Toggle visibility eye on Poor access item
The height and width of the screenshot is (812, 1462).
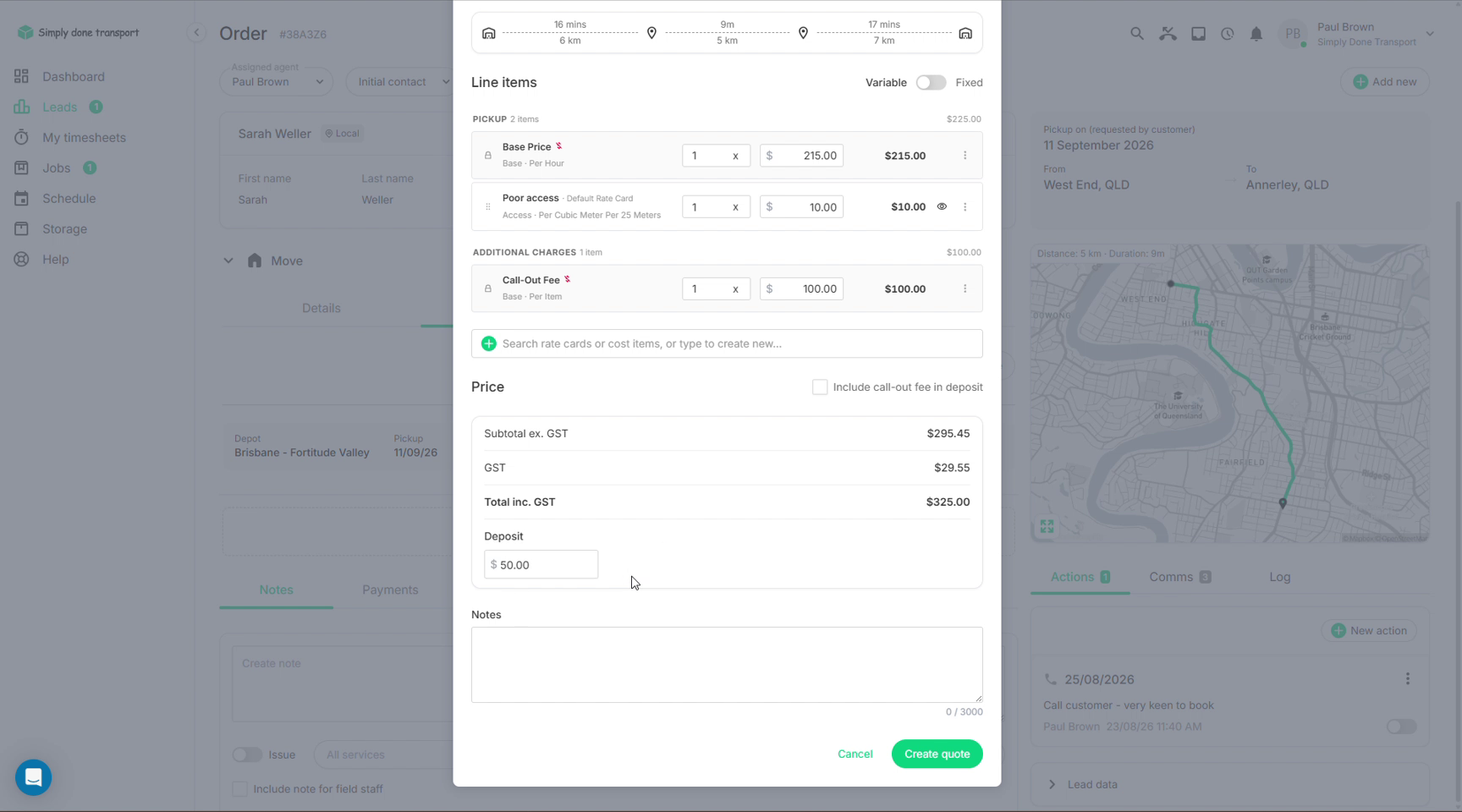coord(942,206)
